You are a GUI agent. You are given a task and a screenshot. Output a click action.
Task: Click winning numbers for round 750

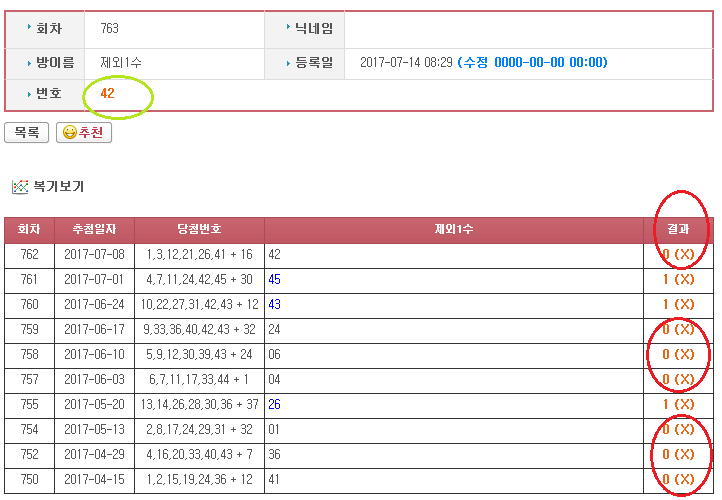[199, 480]
